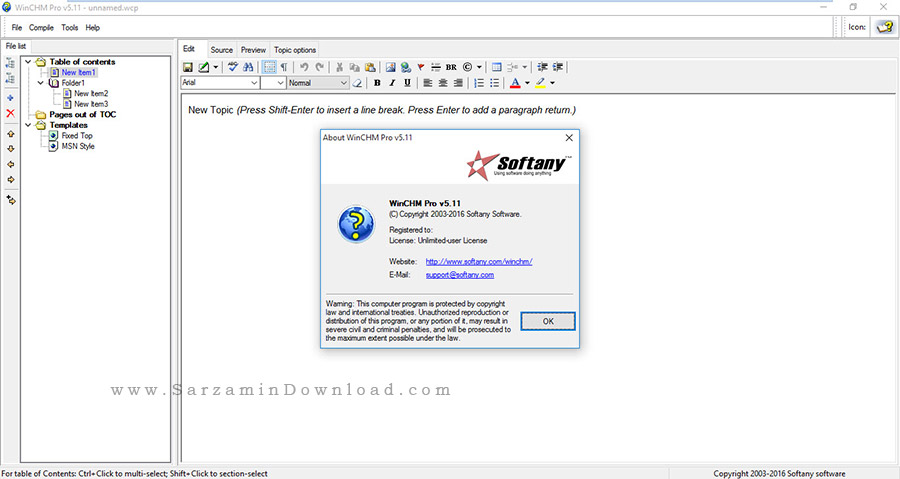Click the Cut scissors icon
Screen dimensions: 900x479
pyautogui.click(x=339, y=67)
